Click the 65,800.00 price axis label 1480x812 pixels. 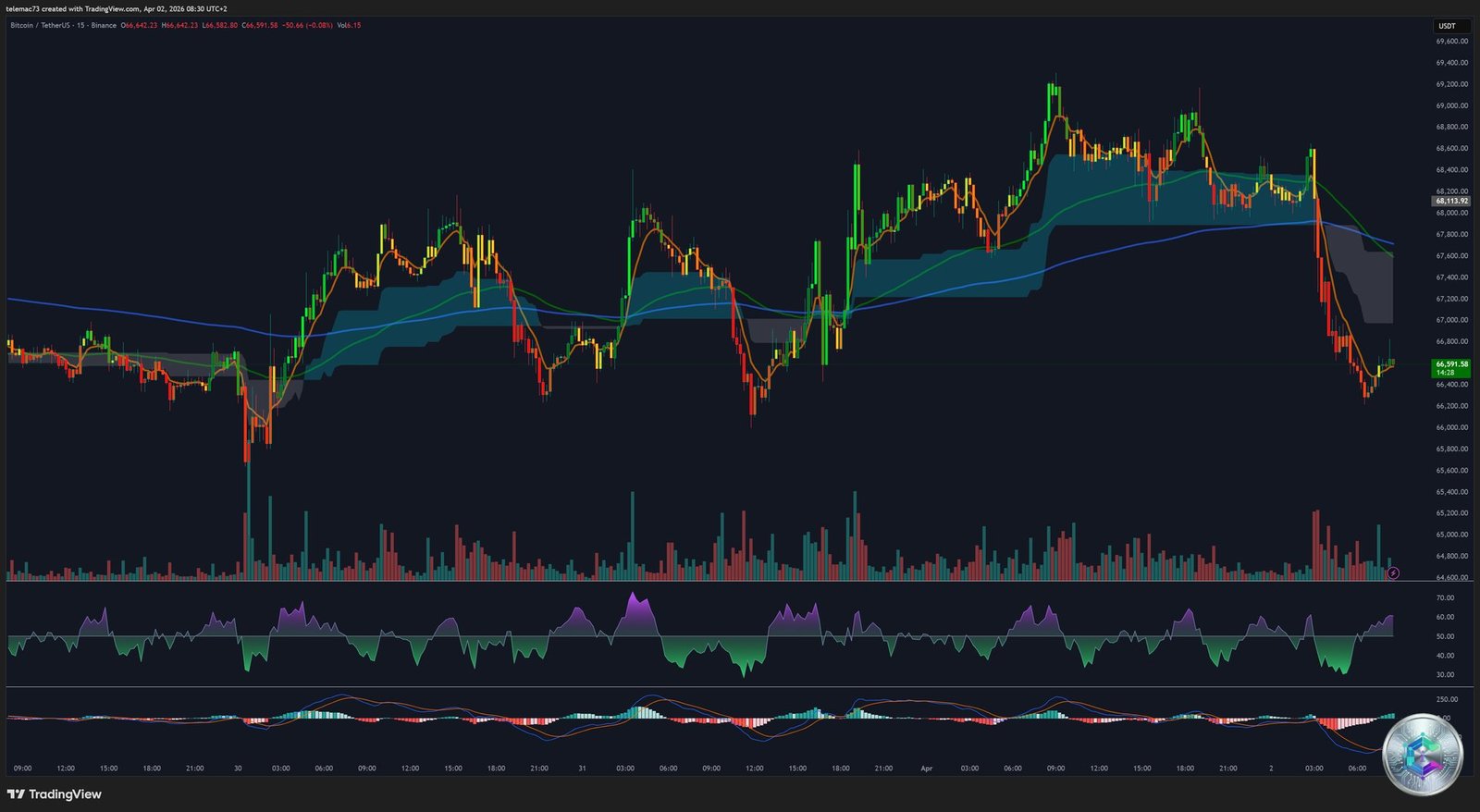coord(1452,449)
